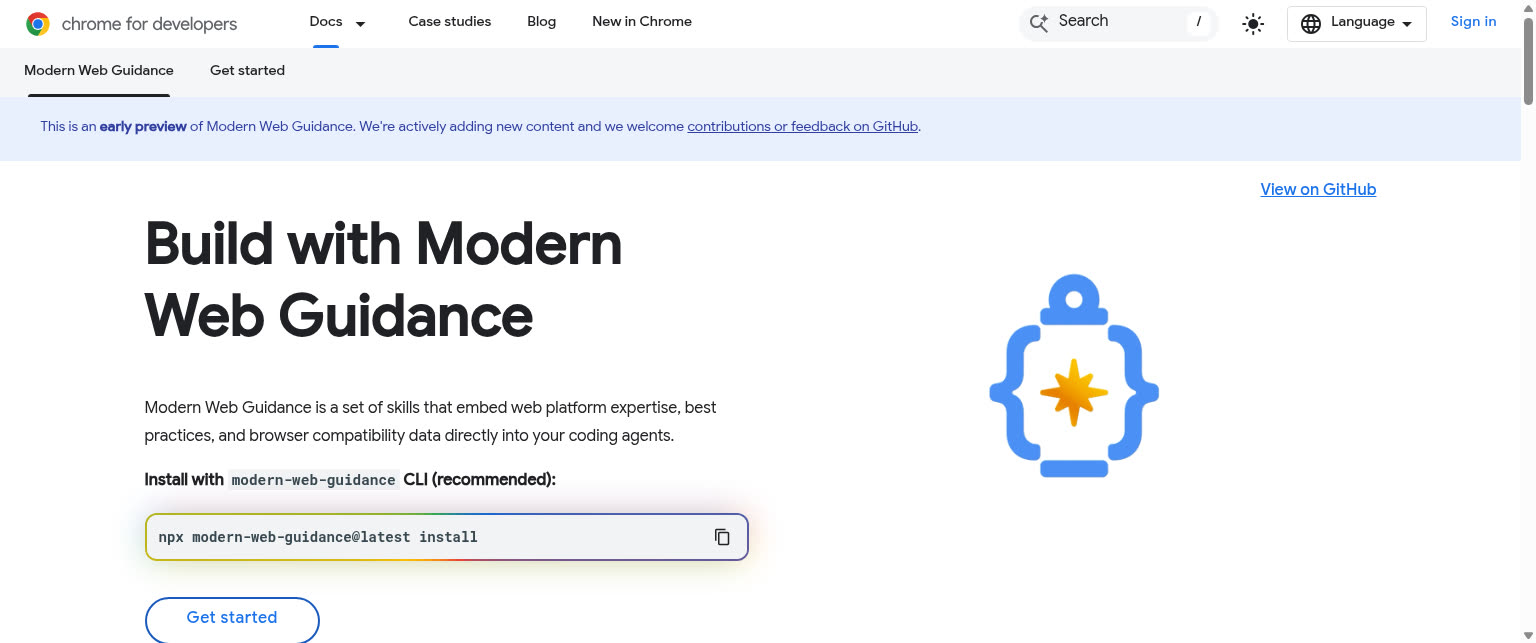The height and width of the screenshot is (643, 1536).
Task: Open the Docs menu item
Action: [x=326, y=21]
